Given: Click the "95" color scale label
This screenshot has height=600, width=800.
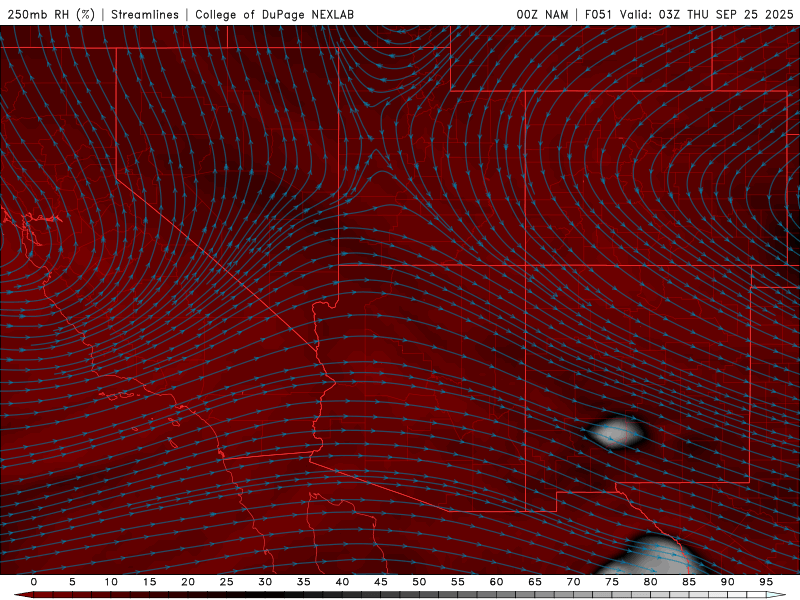Looking at the screenshot, I should (x=766, y=582).
